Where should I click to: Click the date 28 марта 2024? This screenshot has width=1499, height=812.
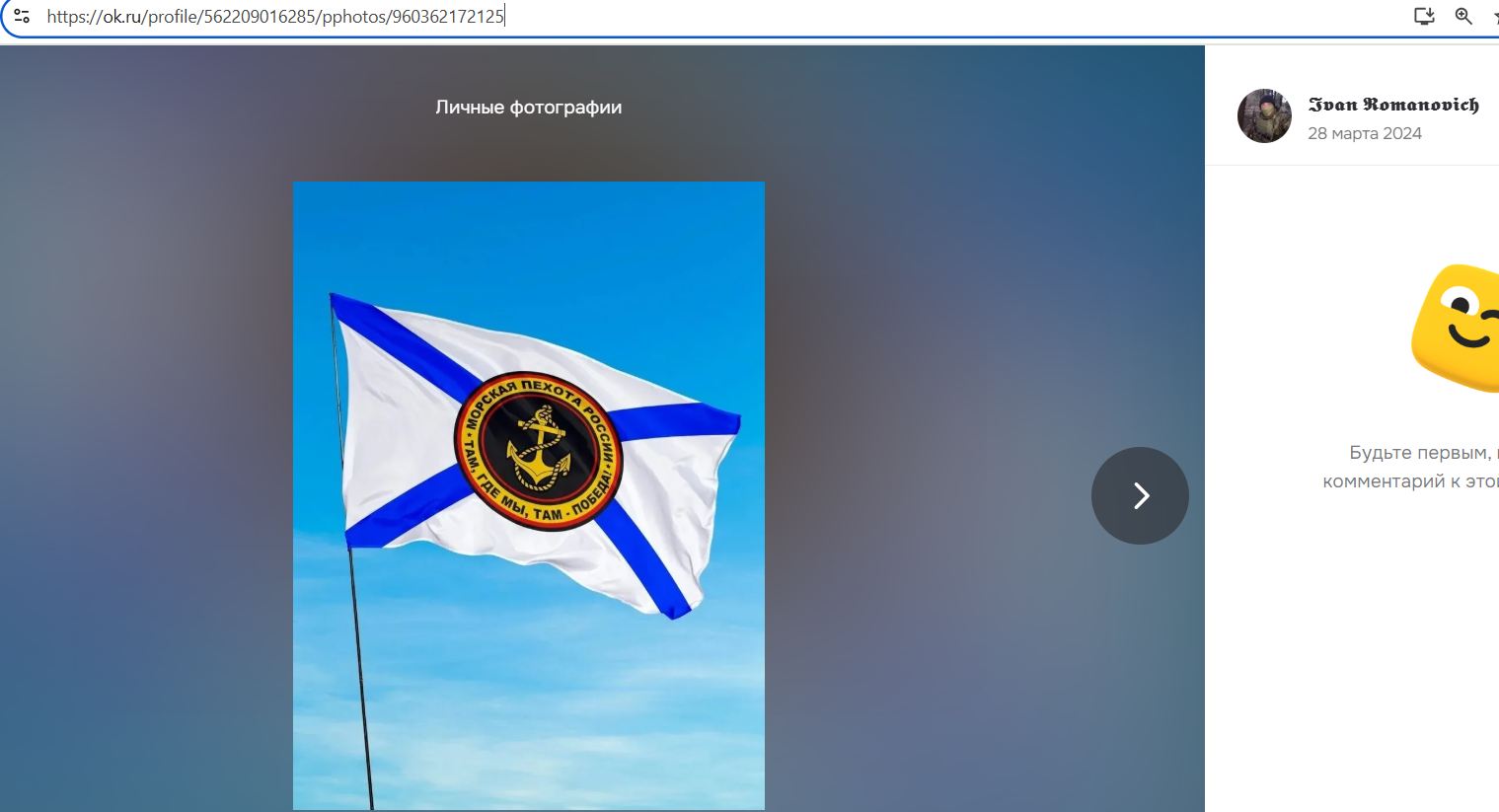[1364, 133]
